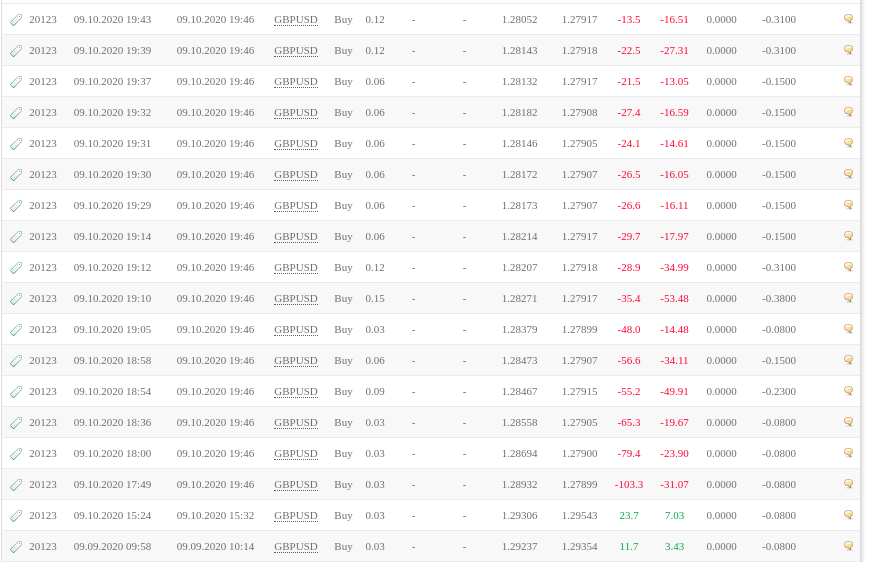
Task: Click the comment icon for the 18:36 trade
Action: pos(848,422)
